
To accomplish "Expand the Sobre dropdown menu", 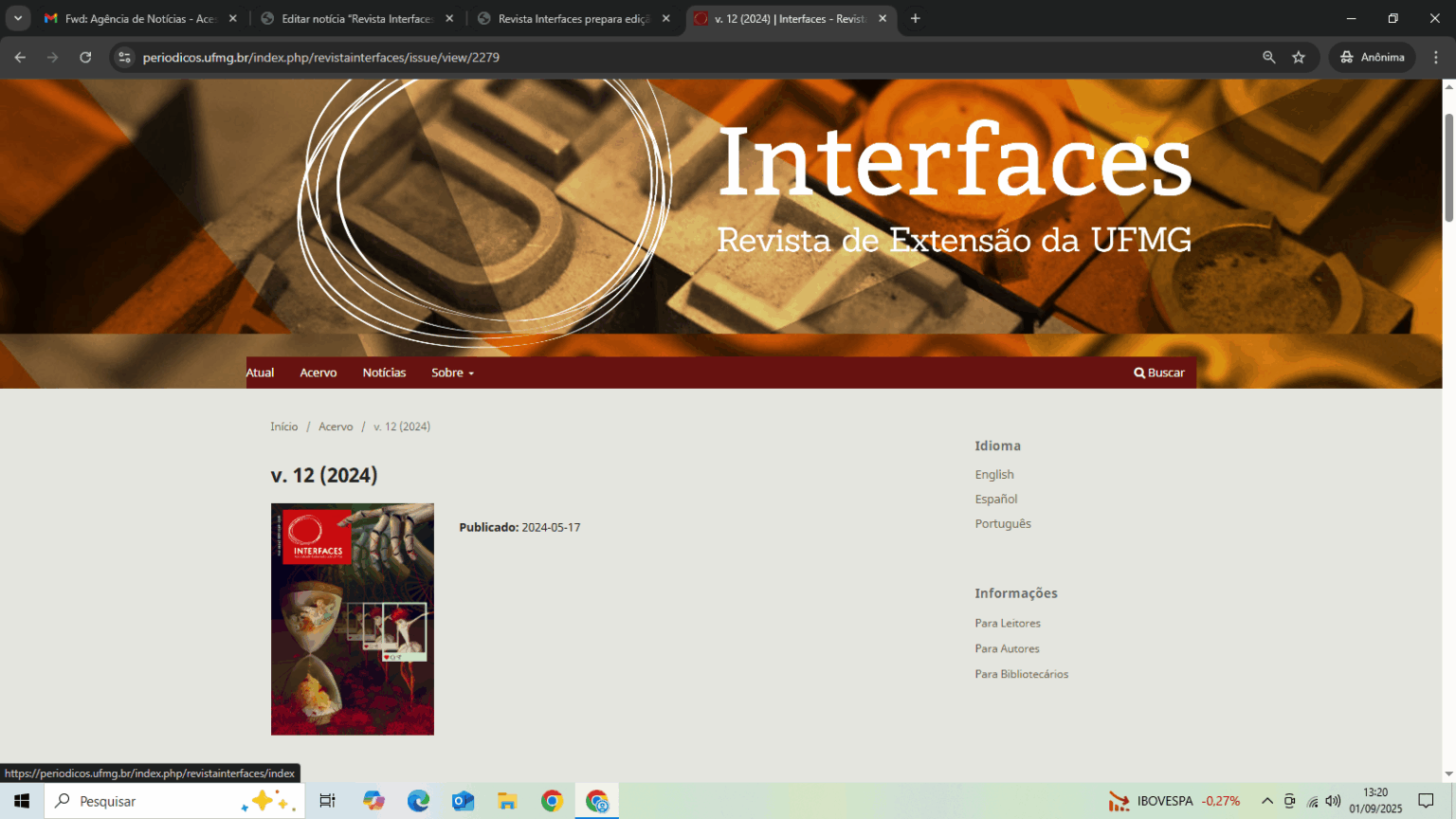I will tap(452, 373).
